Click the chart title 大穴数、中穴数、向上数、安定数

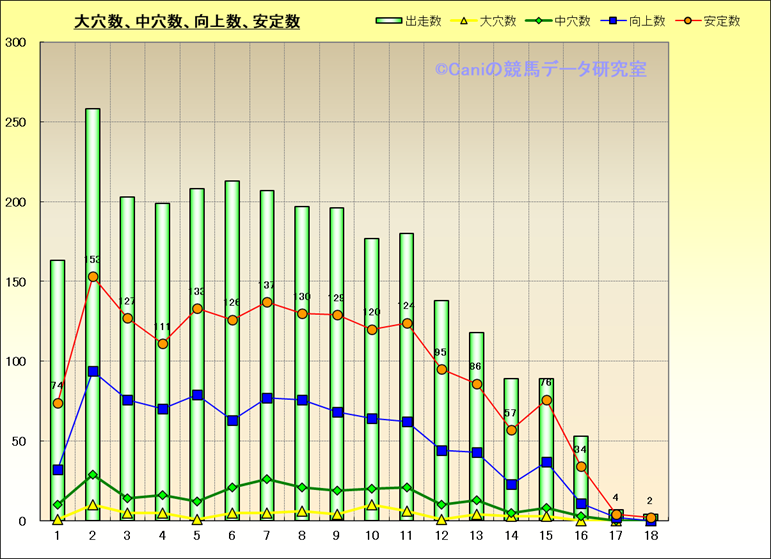coord(187,22)
